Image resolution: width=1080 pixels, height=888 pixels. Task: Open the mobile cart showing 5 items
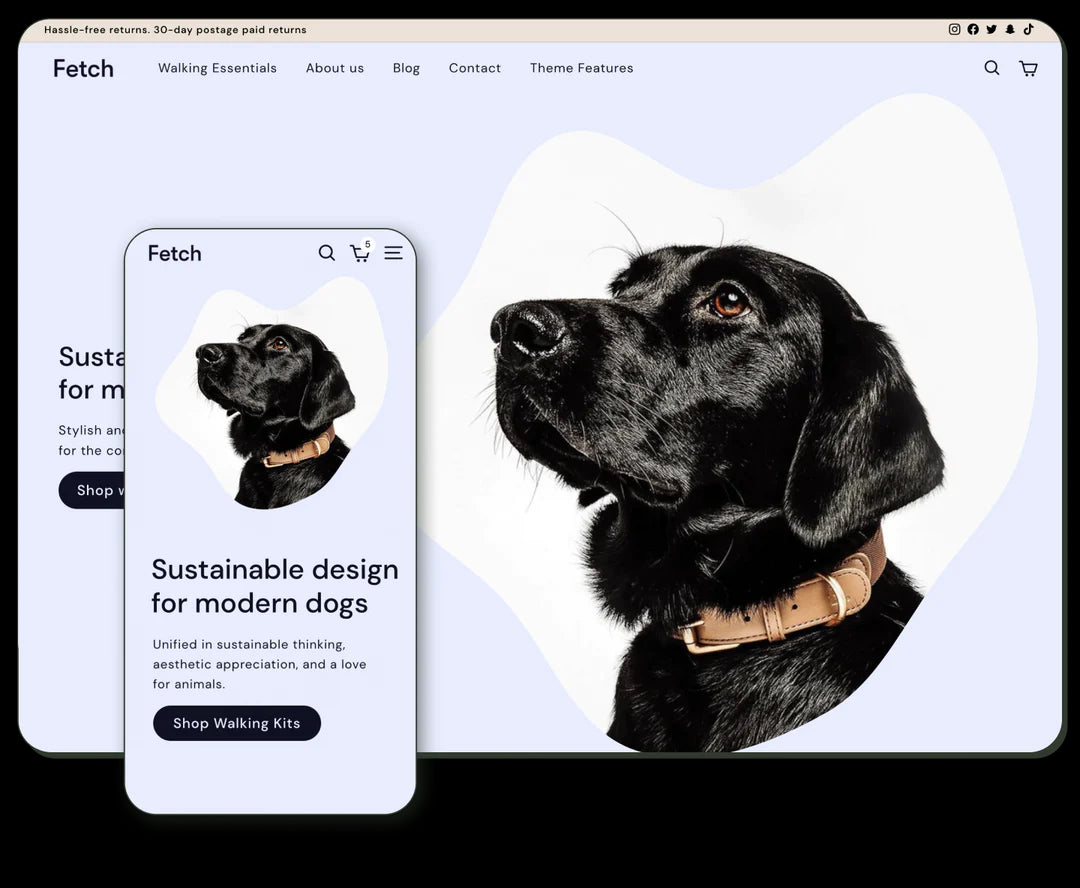coord(360,254)
